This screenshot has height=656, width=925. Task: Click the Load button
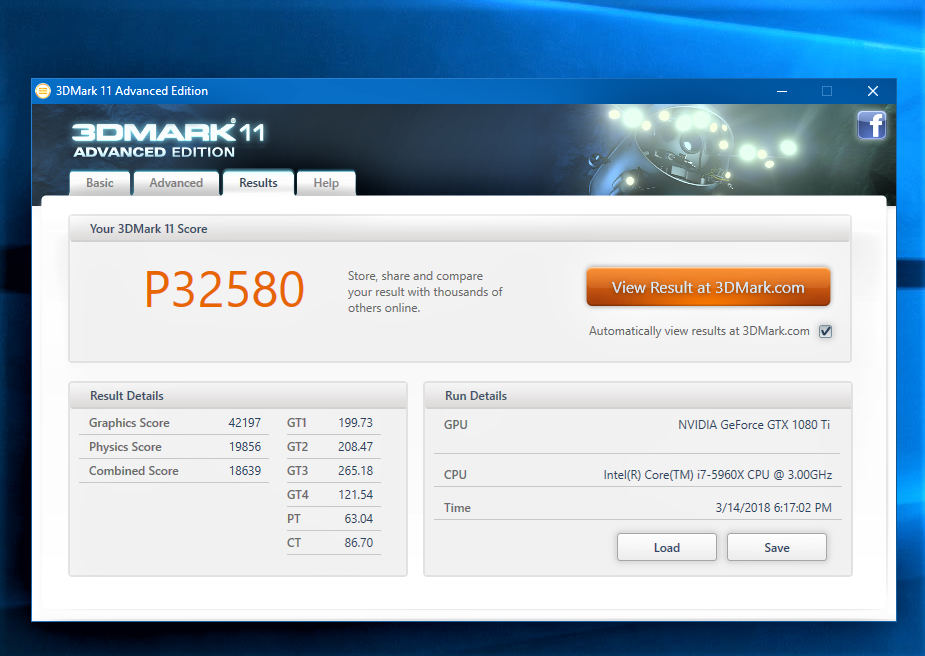[x=667, y=547]
